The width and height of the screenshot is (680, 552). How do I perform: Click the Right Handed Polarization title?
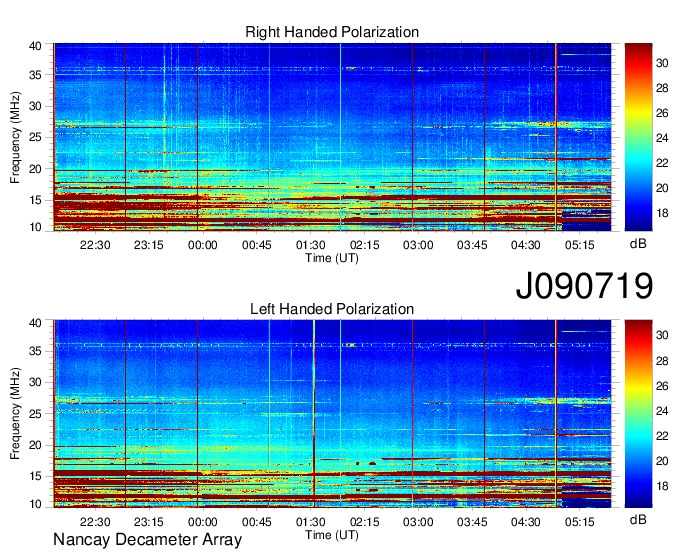pos(332,32)
